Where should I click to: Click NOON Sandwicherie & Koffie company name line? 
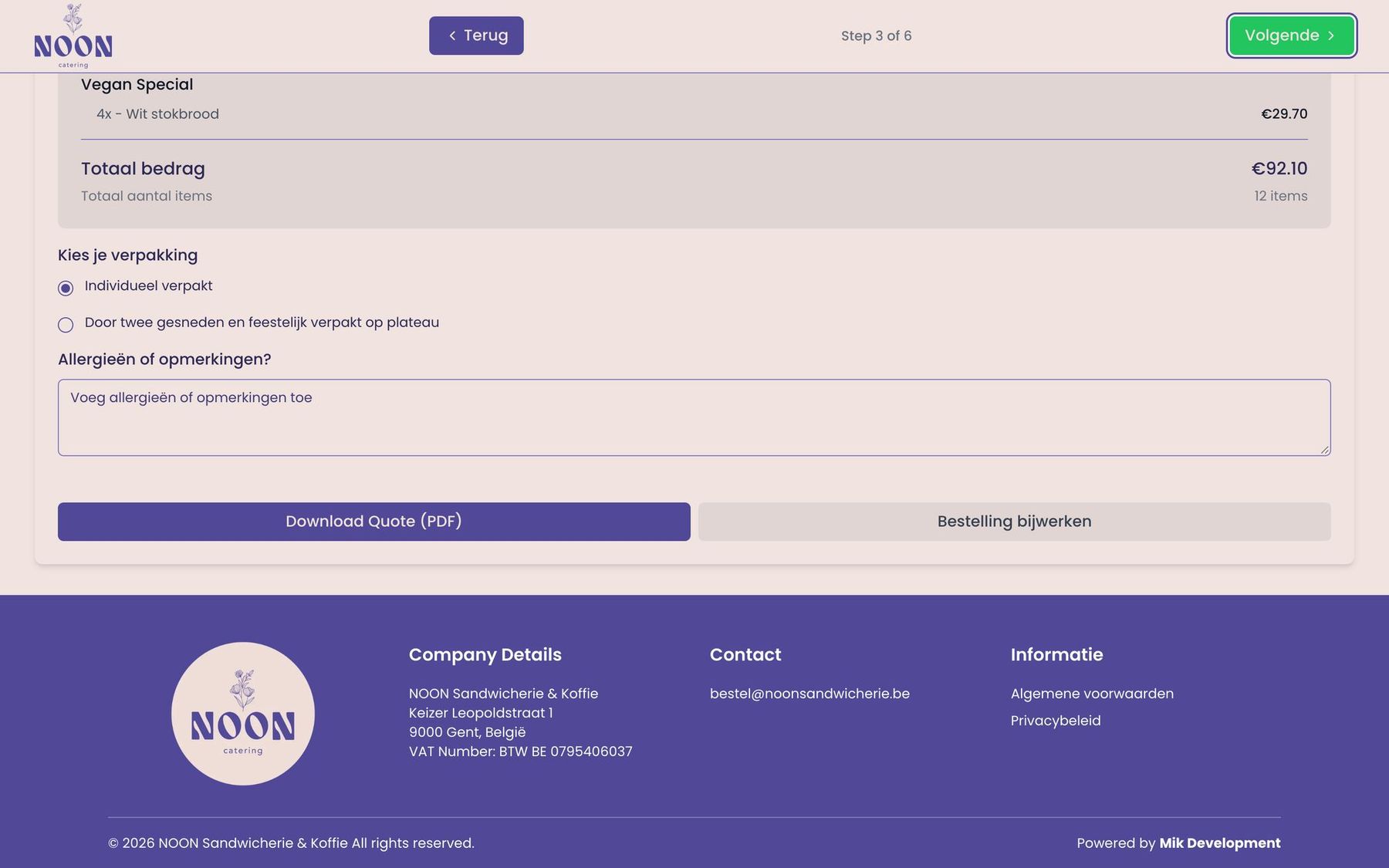[503, 694]
